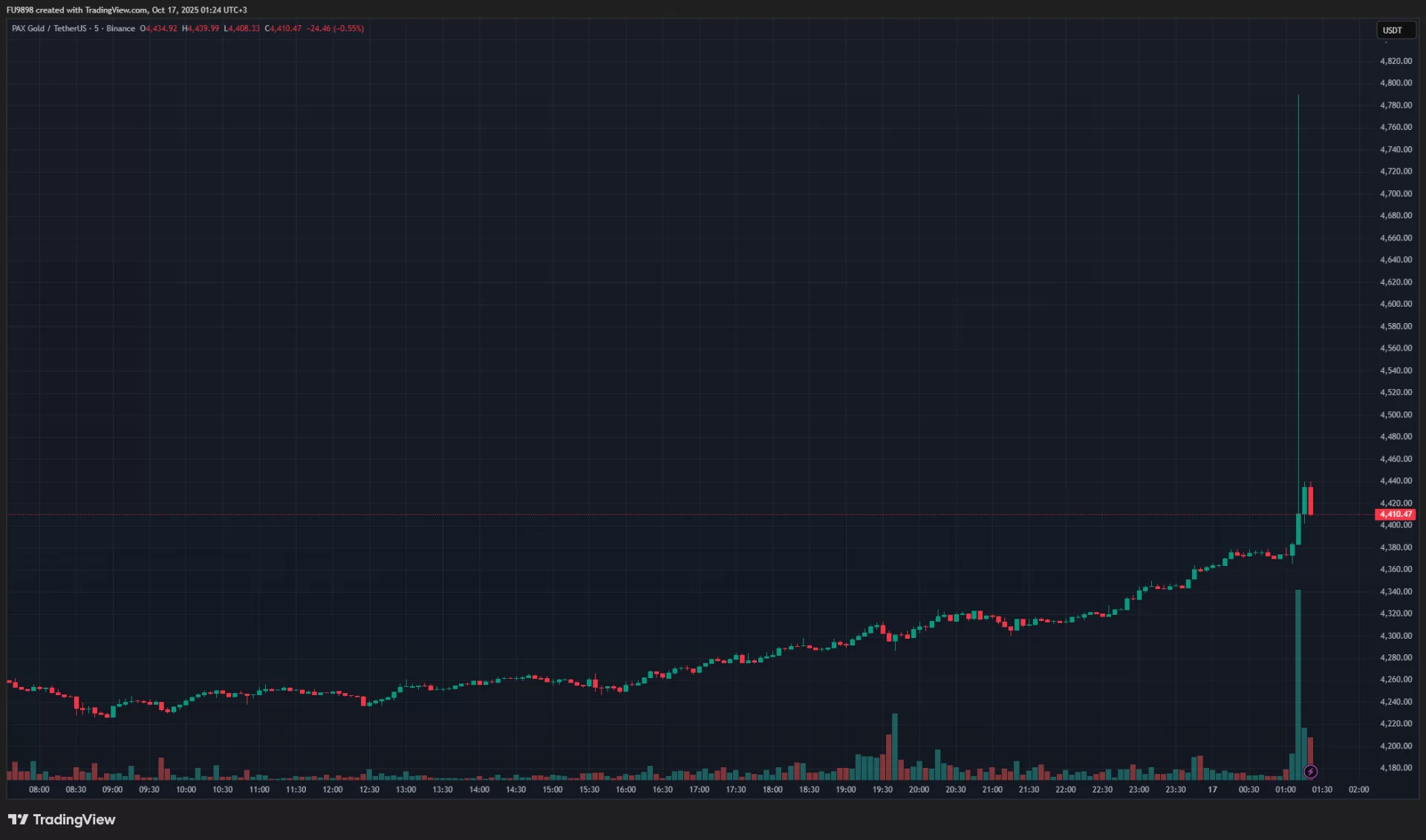The image size is (1426, 840).
Task: Click the 4,800.00 level on the price axis
Action: click(x=1396, y=82)
